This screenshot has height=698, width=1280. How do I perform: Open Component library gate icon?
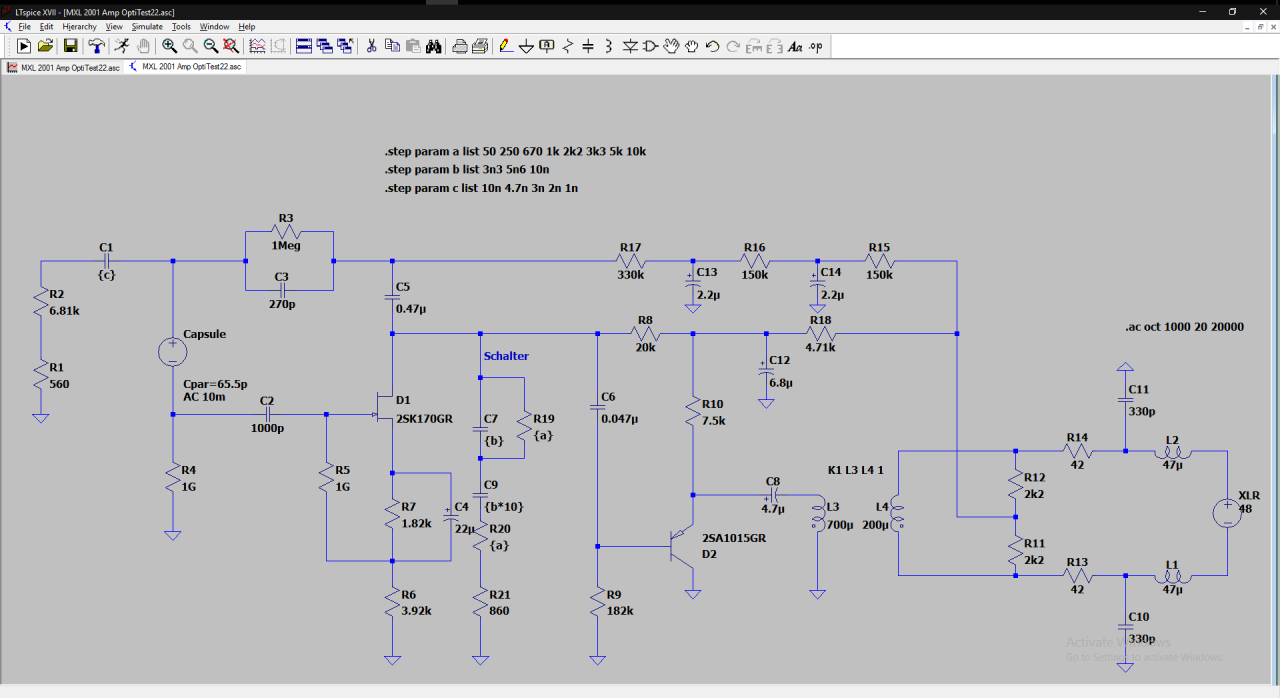[651, 46]
